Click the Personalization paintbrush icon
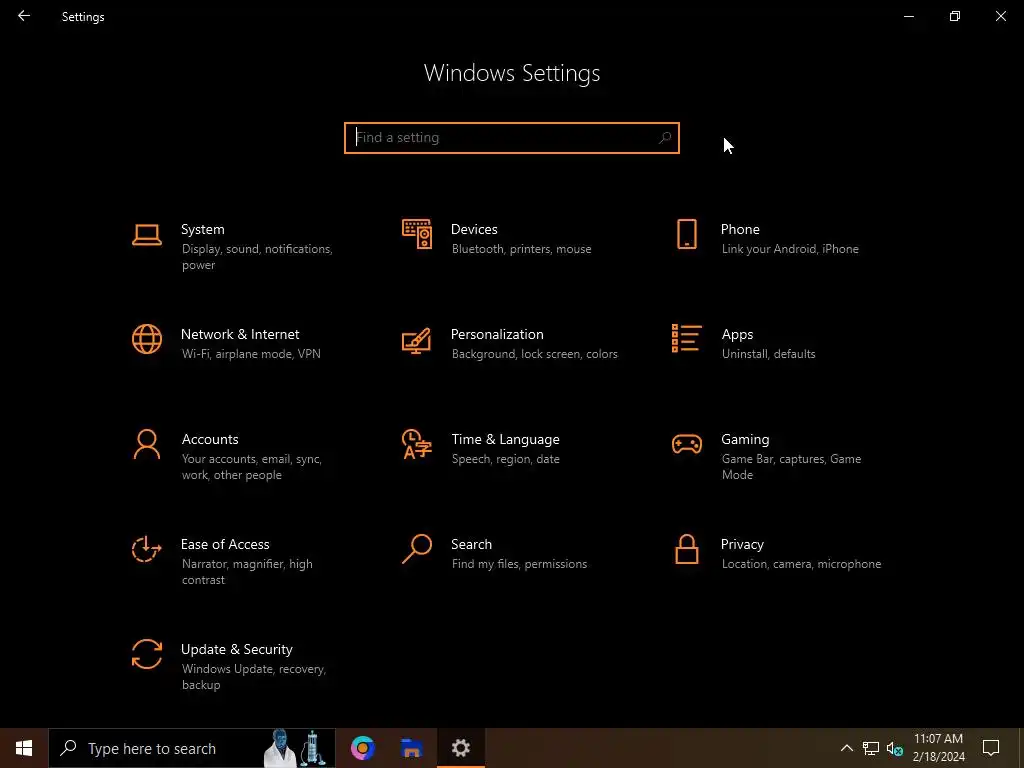The image size is (1024, 768). click(x=417, y=340)
